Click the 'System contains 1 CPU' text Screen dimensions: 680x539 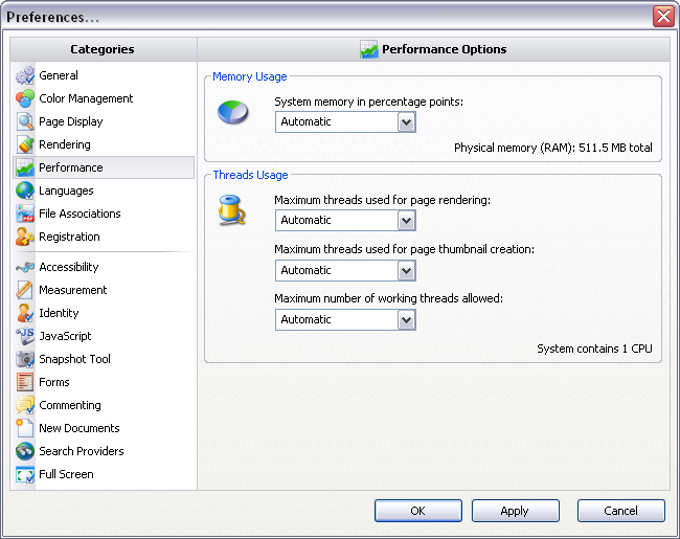(x=595, y=349)
